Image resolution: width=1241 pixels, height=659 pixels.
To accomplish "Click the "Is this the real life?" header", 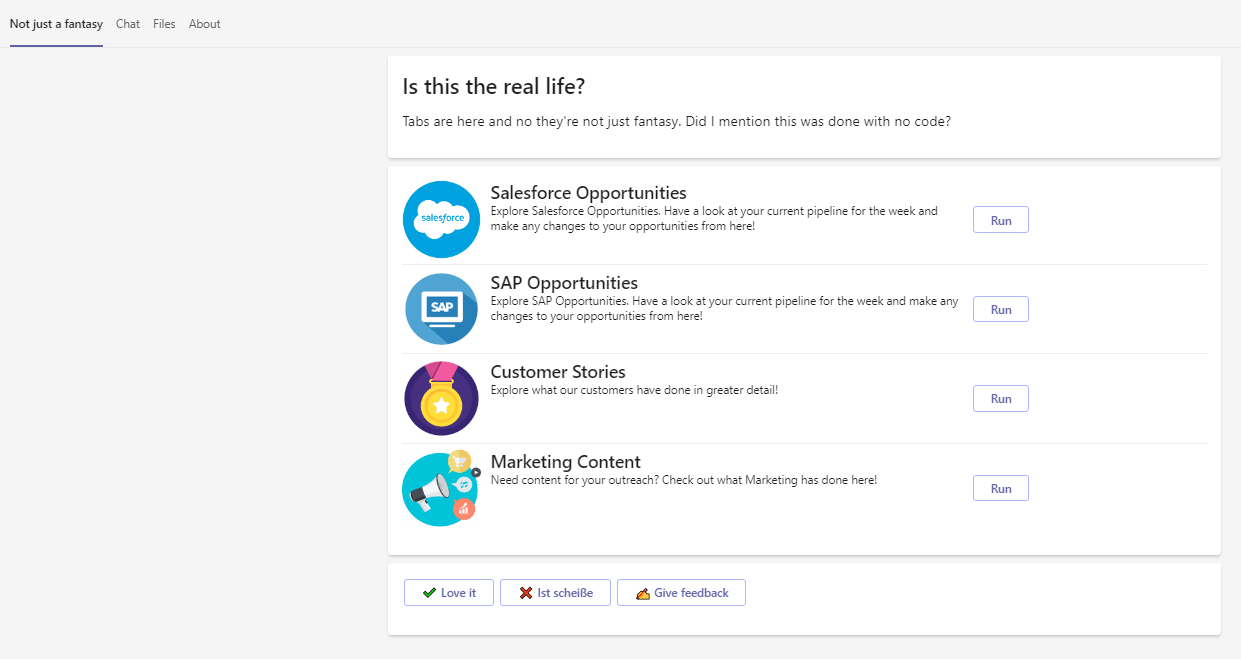I will coord(493,87).
